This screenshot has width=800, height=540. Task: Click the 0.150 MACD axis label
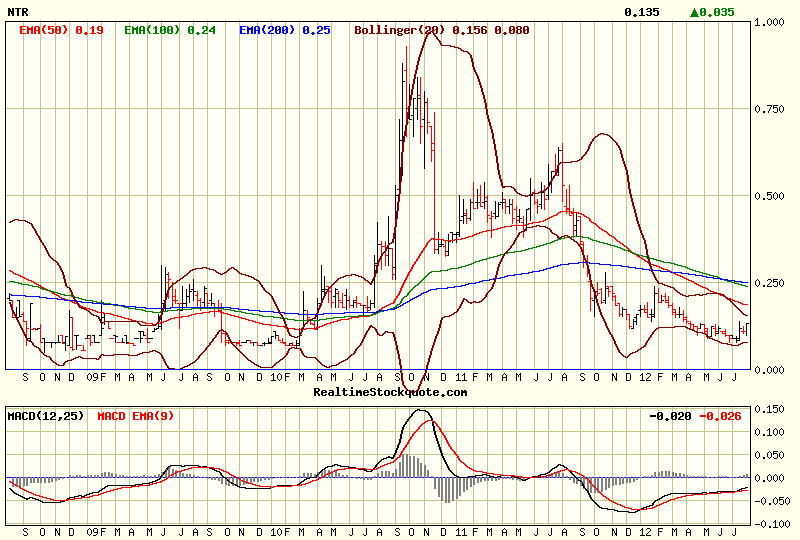pos(769,409)
